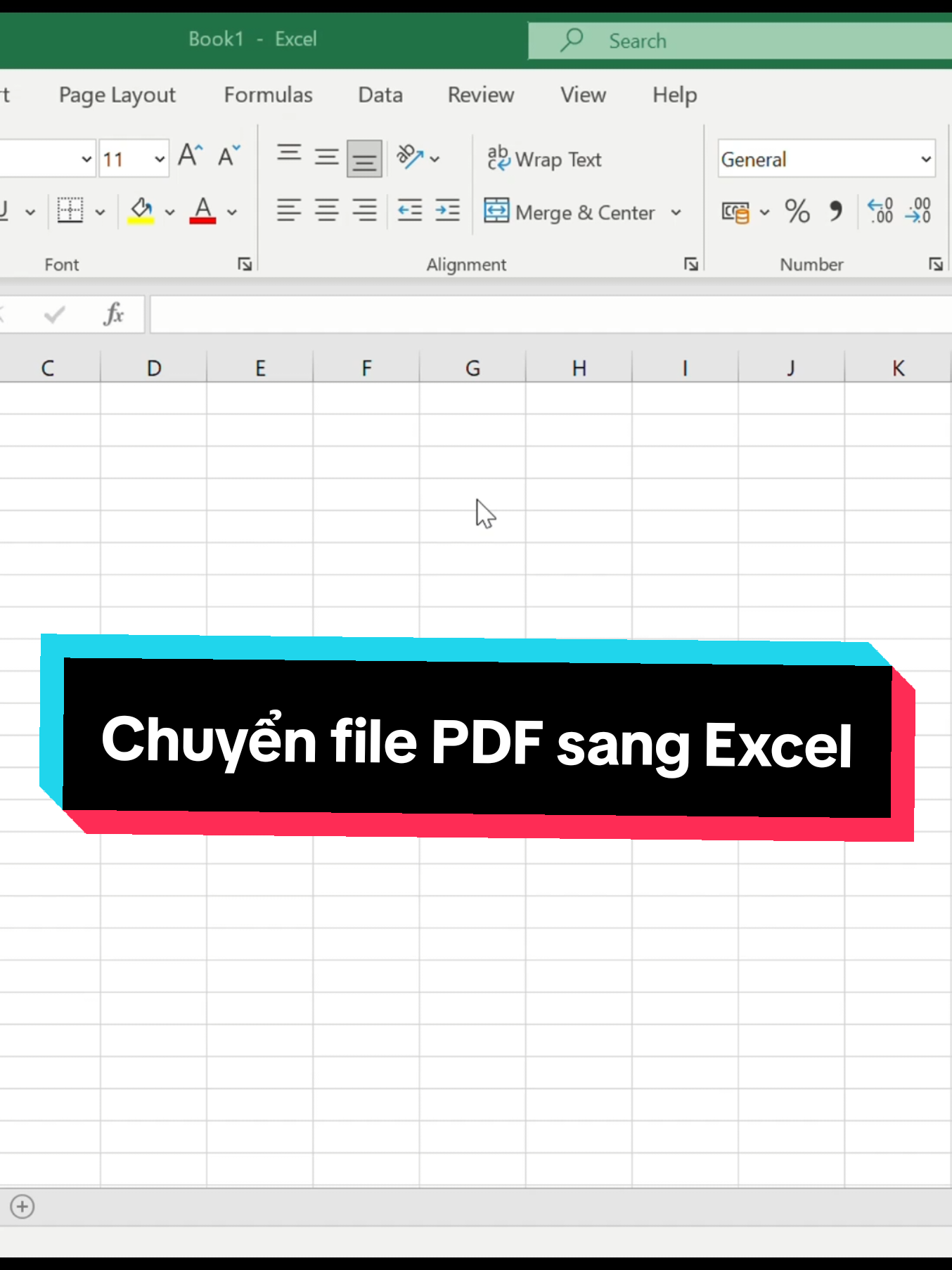Viewport: 952px width, 1270px height.
Task: Open font size dropdown showing 11
Action: click(160, 159)
